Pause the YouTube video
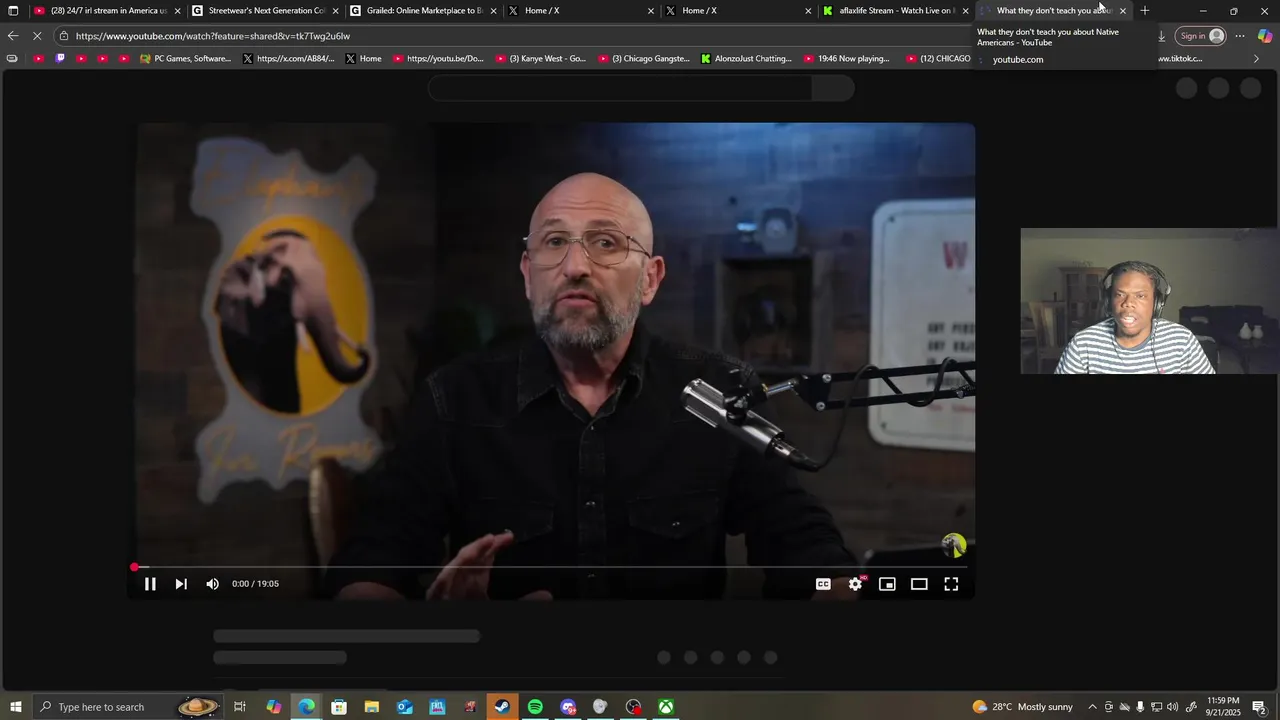Screen dimensions: 1280x720 tap(150, 584)
